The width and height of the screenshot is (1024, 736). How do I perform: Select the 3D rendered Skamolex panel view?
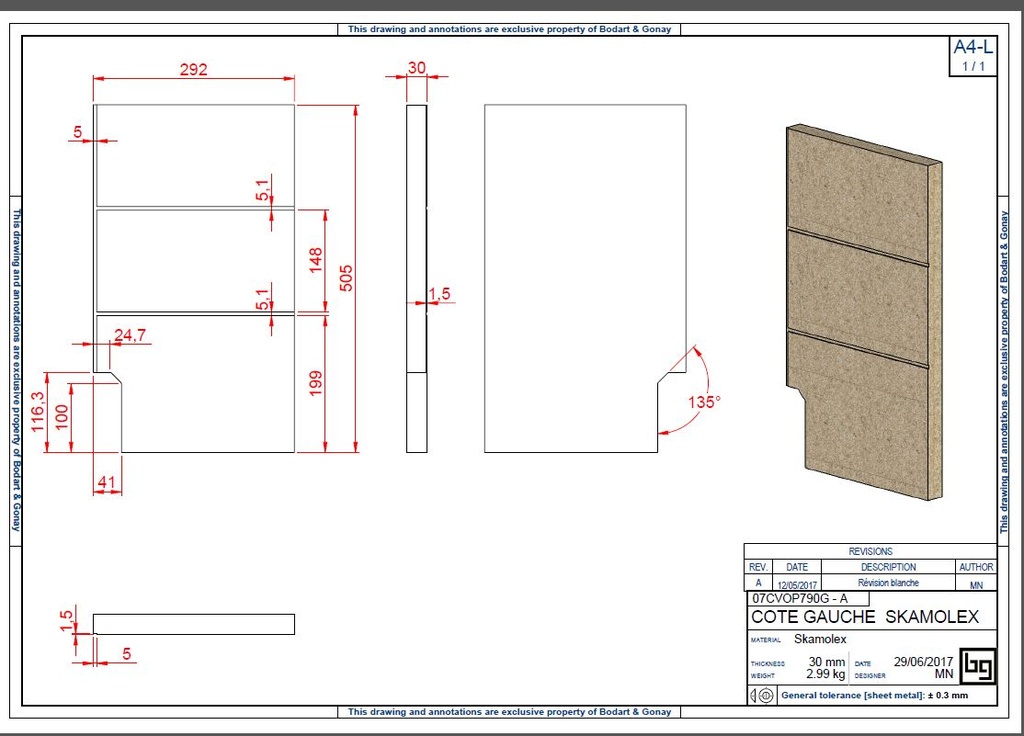(864, 313)
